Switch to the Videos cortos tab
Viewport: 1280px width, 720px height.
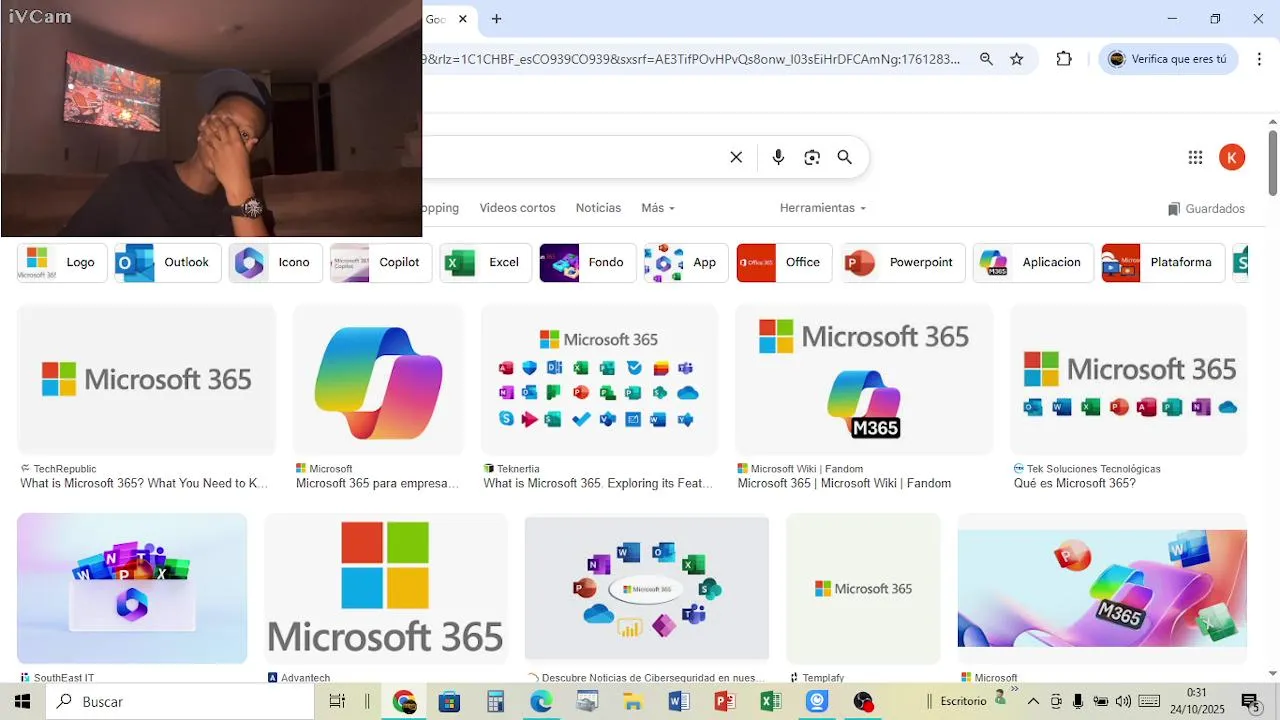point(517,208)
